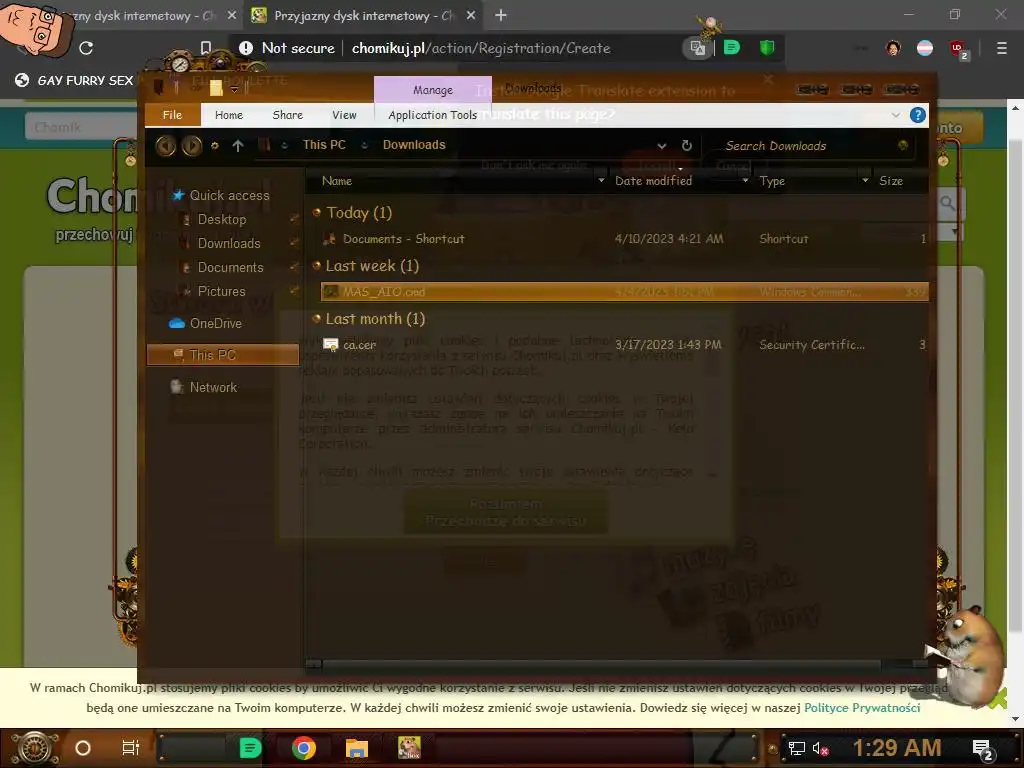Open the File menu in Explorer
The image size is (1024, 768).
click(x=172, y=115)
